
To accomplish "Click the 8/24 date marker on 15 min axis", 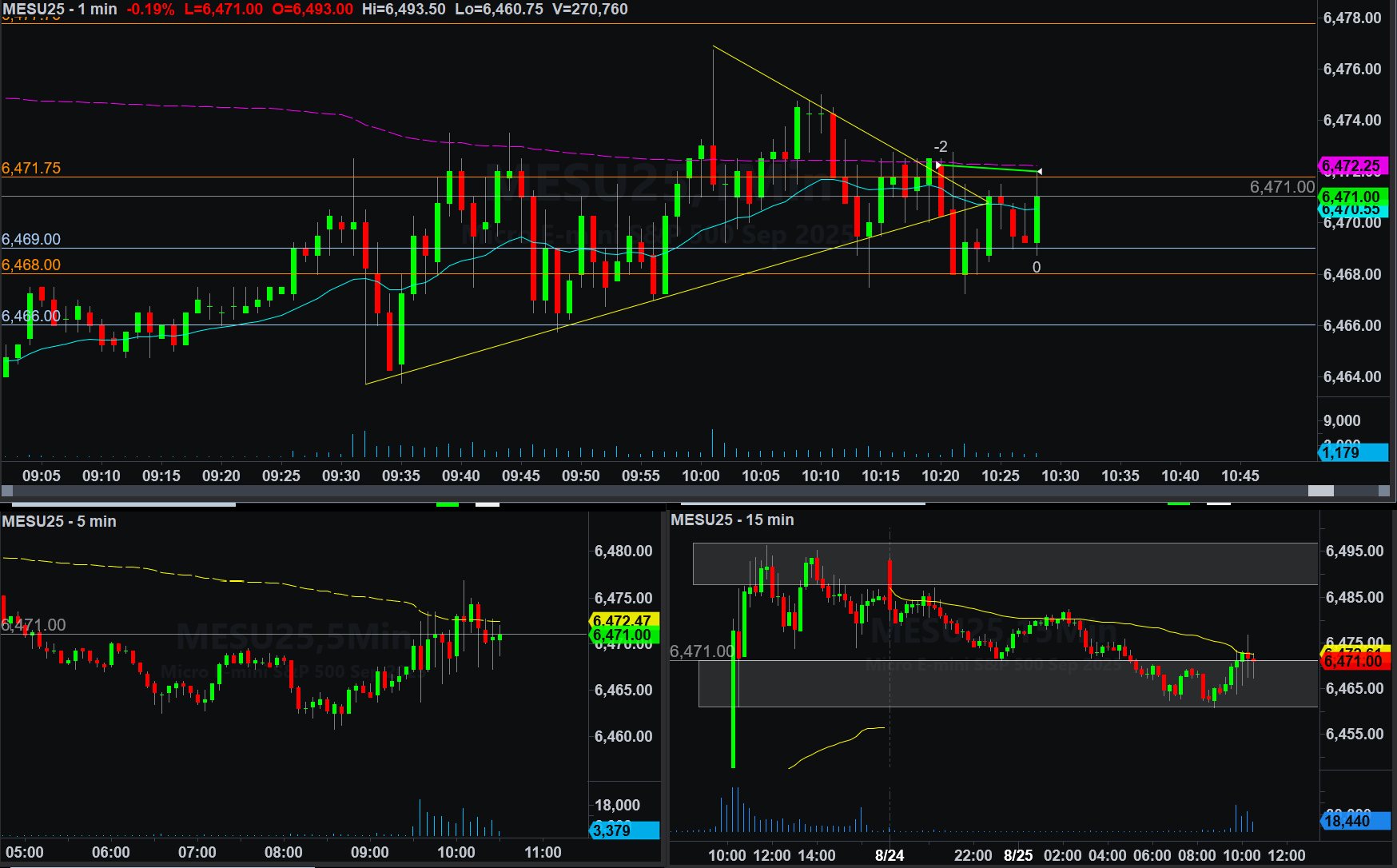I will pyautogui.click(x=889, y=855).
